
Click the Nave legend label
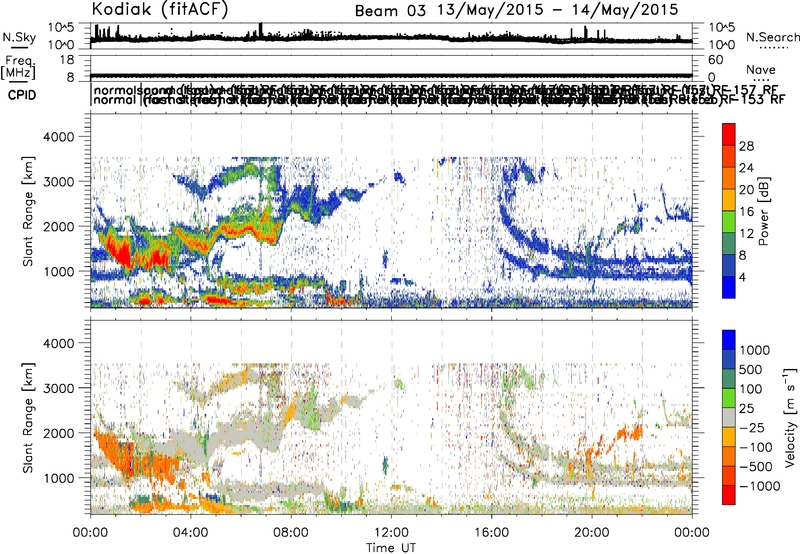pos(761,70)
